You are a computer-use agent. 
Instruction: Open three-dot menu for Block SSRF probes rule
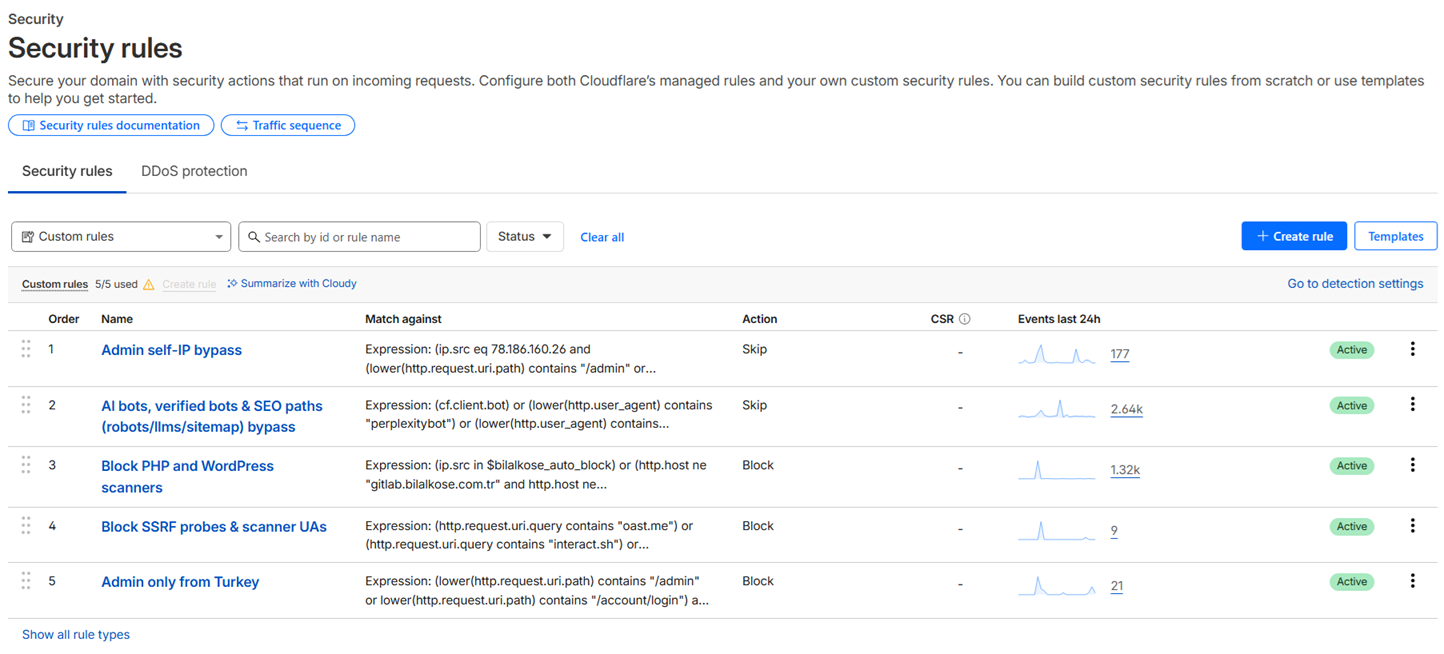click(1412, 526)
